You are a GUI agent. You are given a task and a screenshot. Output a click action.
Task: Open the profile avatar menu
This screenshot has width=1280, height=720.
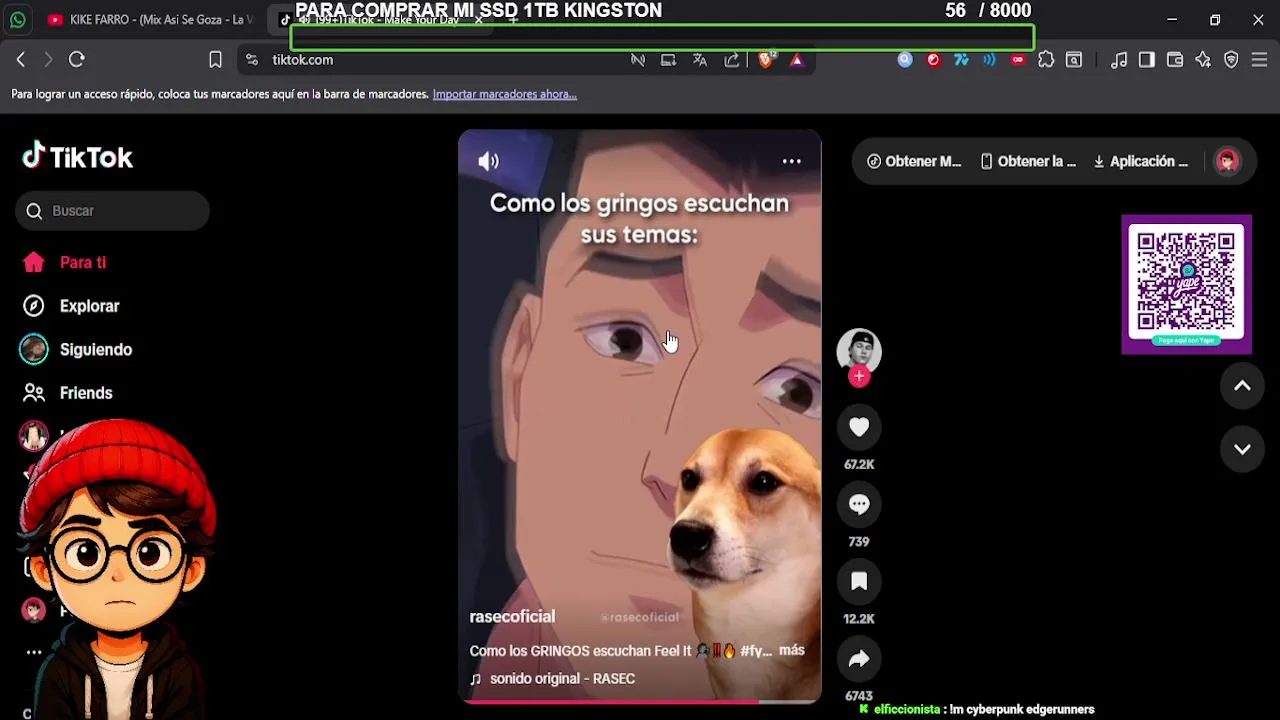click(1227, 161)
